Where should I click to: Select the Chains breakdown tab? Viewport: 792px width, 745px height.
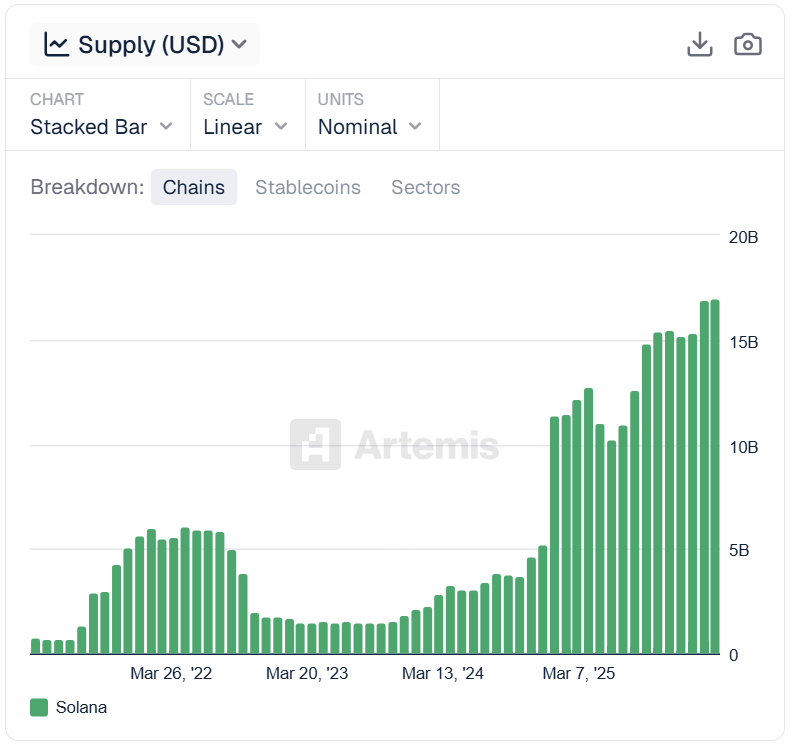tap(194, 187)
